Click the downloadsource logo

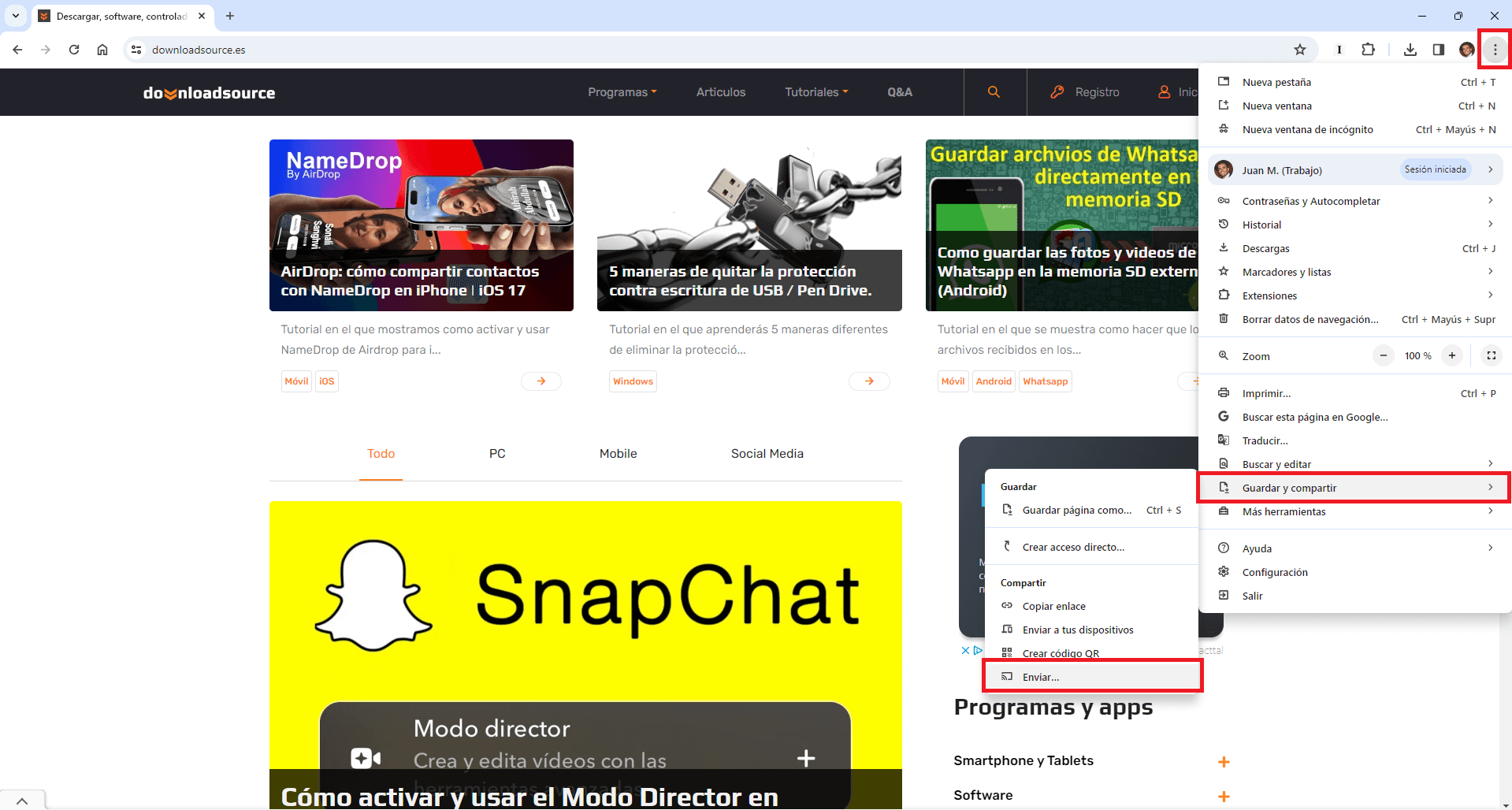(209, 93)
